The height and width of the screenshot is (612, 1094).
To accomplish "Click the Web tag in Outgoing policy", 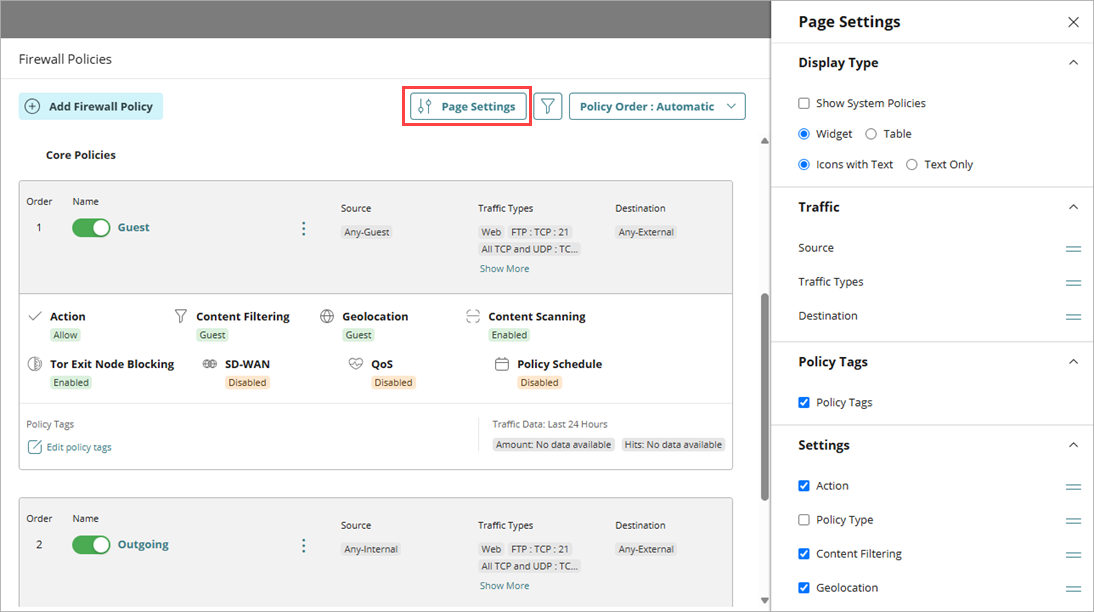I will (x=491, y=549).
